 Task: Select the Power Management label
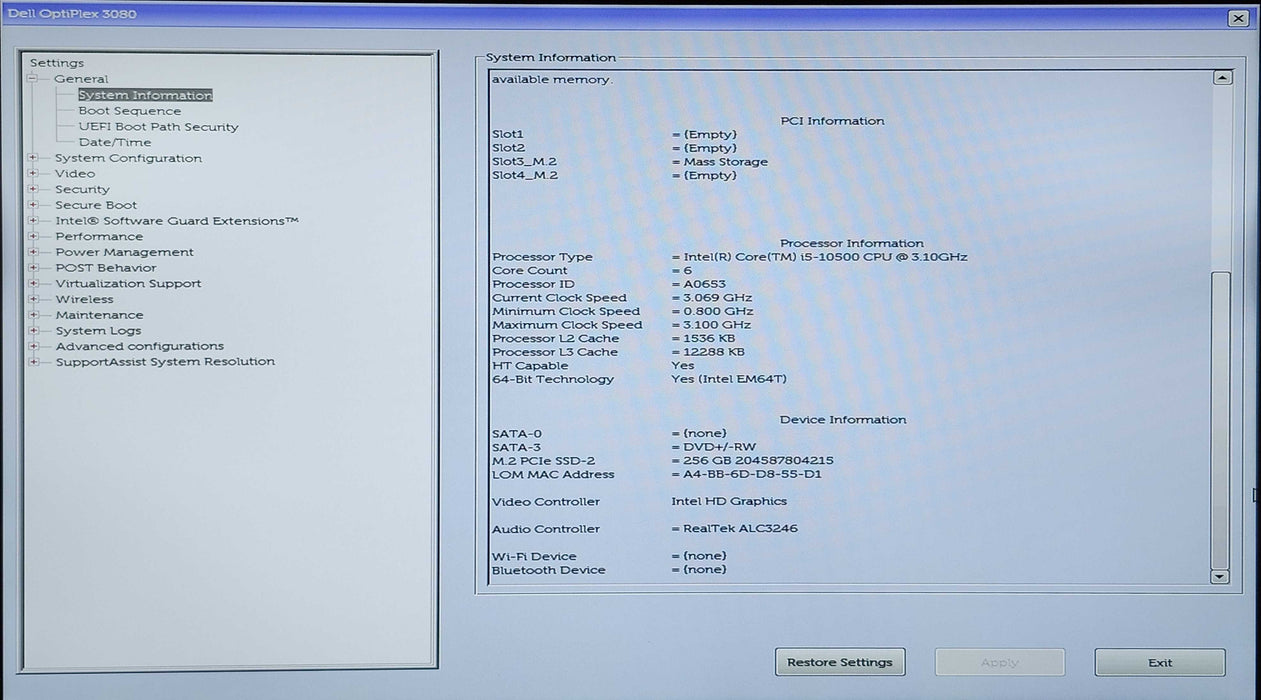[124, 252]
